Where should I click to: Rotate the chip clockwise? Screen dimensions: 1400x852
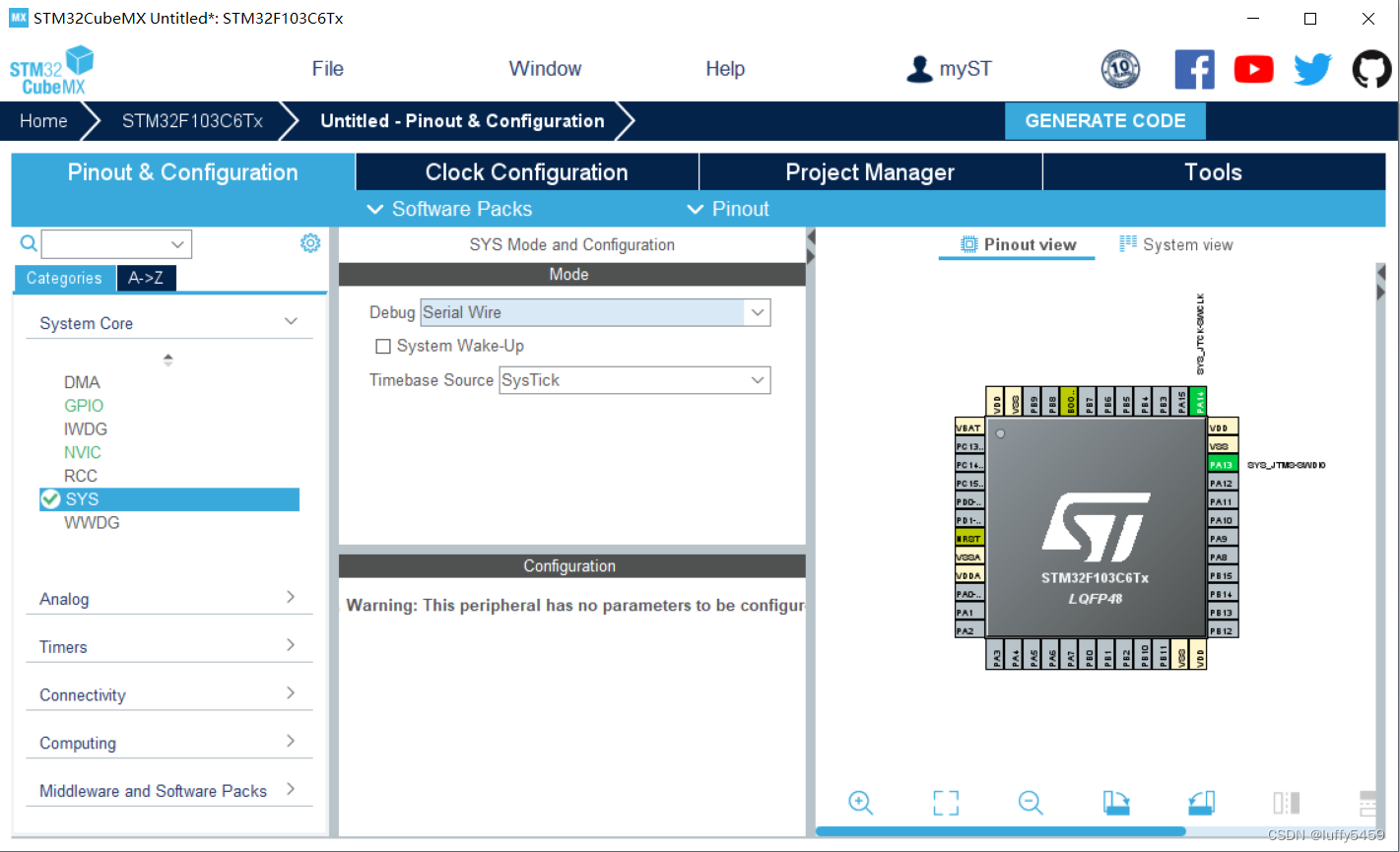(1116, 803)
